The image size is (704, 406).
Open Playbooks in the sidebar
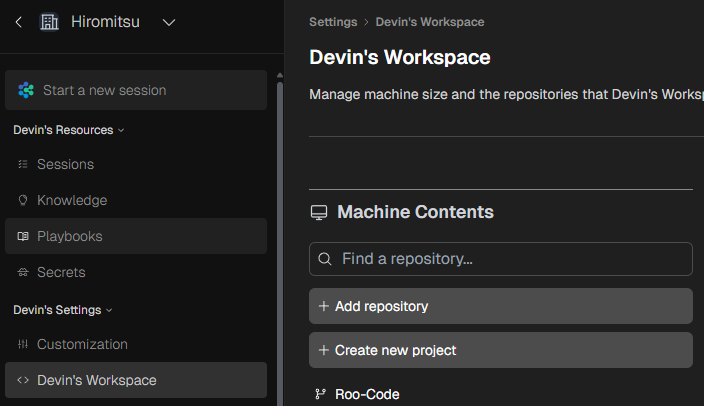click(x=136, y=236)
